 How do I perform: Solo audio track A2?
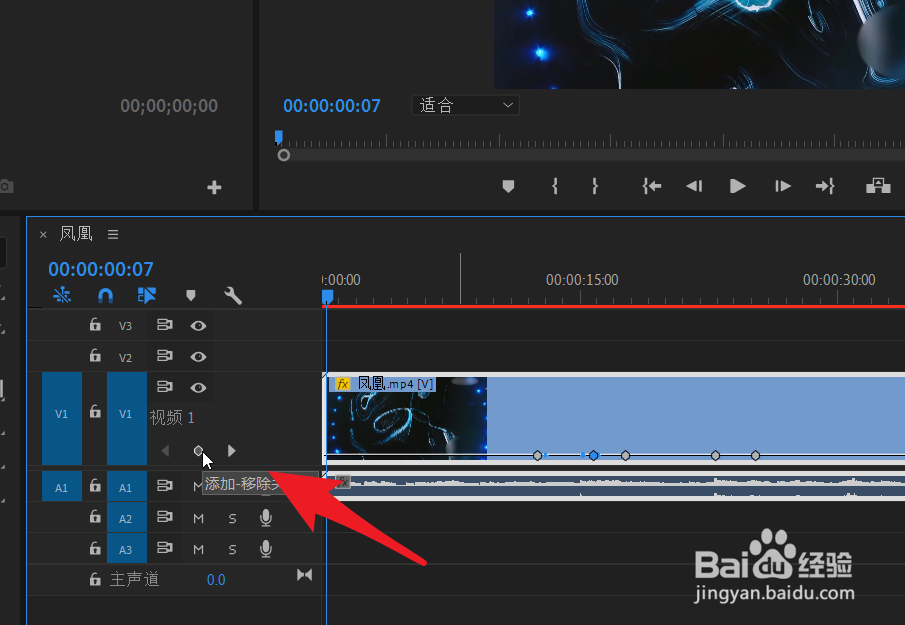(232, 518)
